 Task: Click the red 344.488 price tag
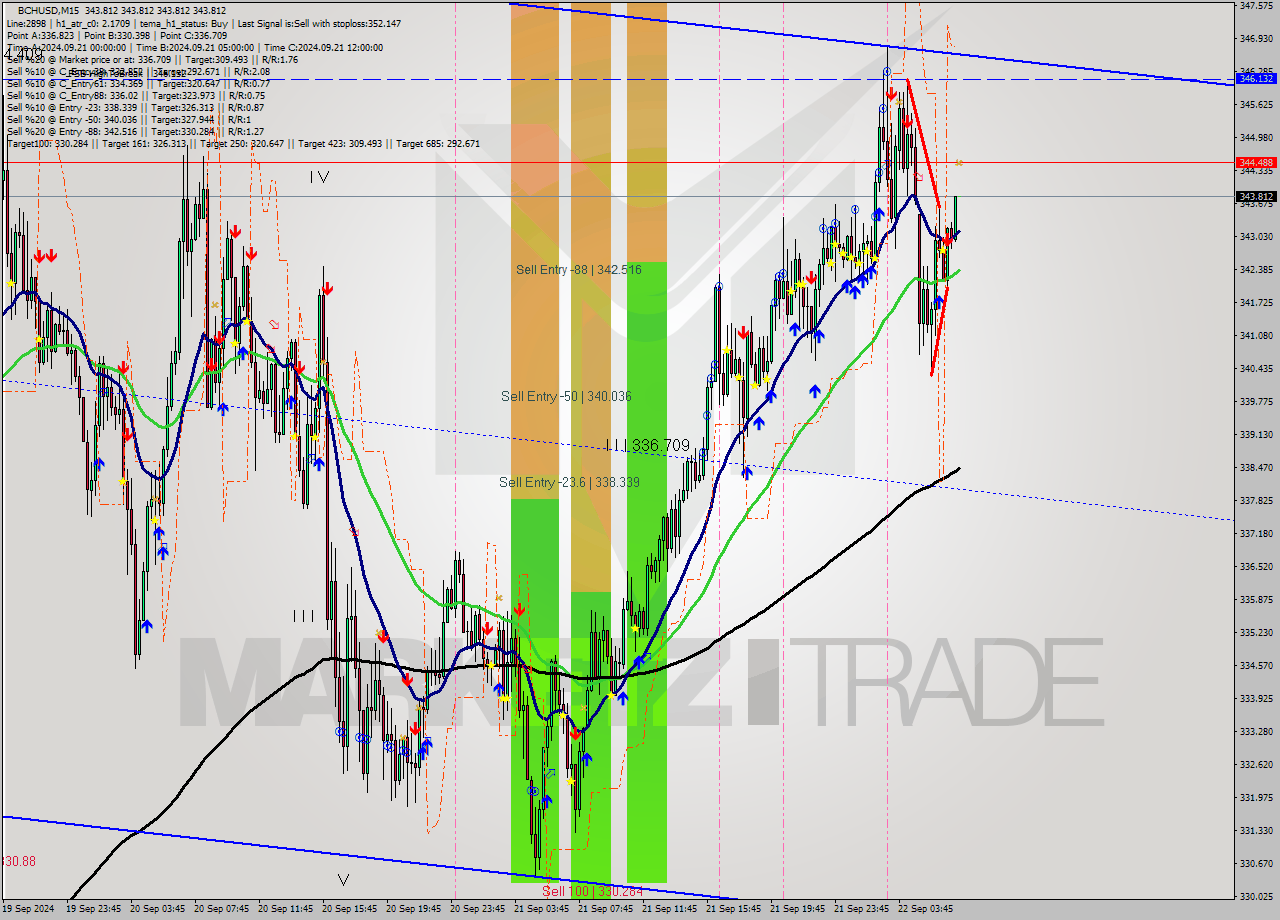[1256, 162]
